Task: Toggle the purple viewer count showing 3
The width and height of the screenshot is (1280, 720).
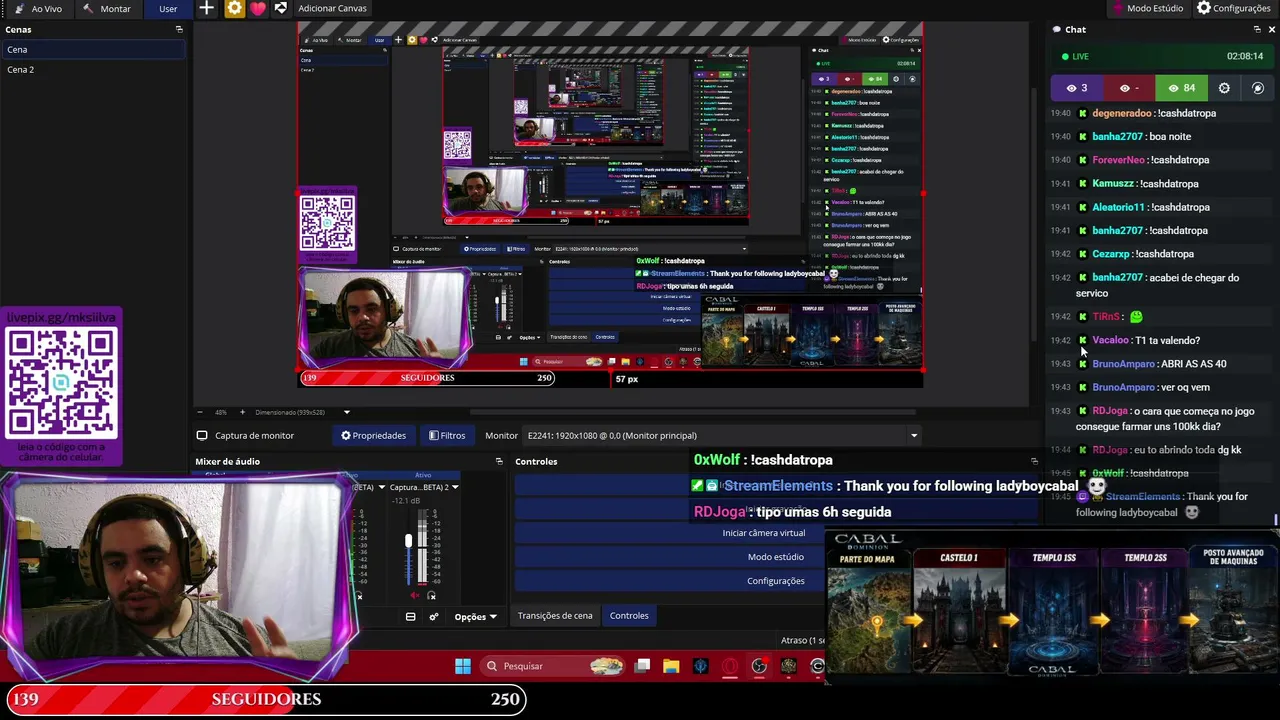Action: tap(1076, 88)
